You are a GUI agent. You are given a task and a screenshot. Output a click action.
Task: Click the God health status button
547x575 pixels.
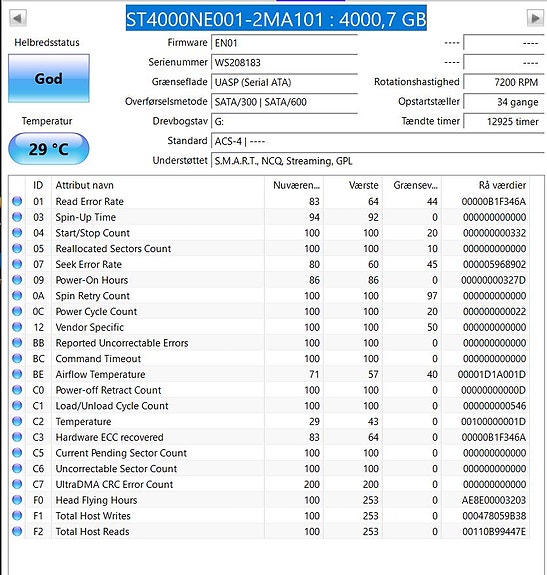tap(49, 78)
